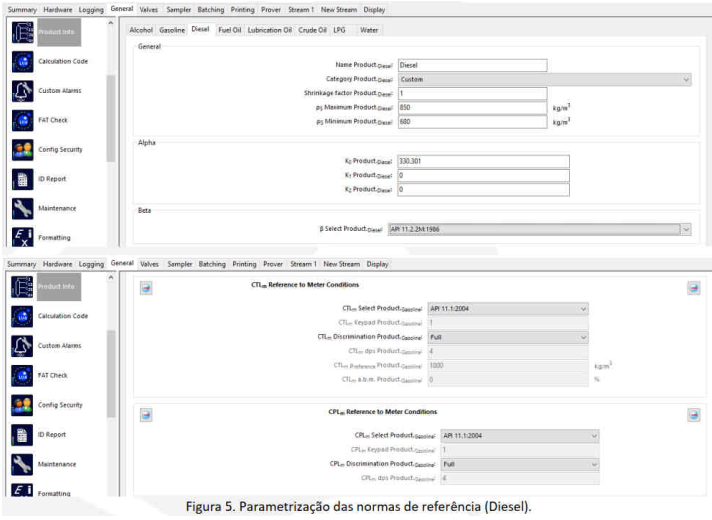
Task: Click the Shrinkage factor Product input field
Action: pos(473,94)
